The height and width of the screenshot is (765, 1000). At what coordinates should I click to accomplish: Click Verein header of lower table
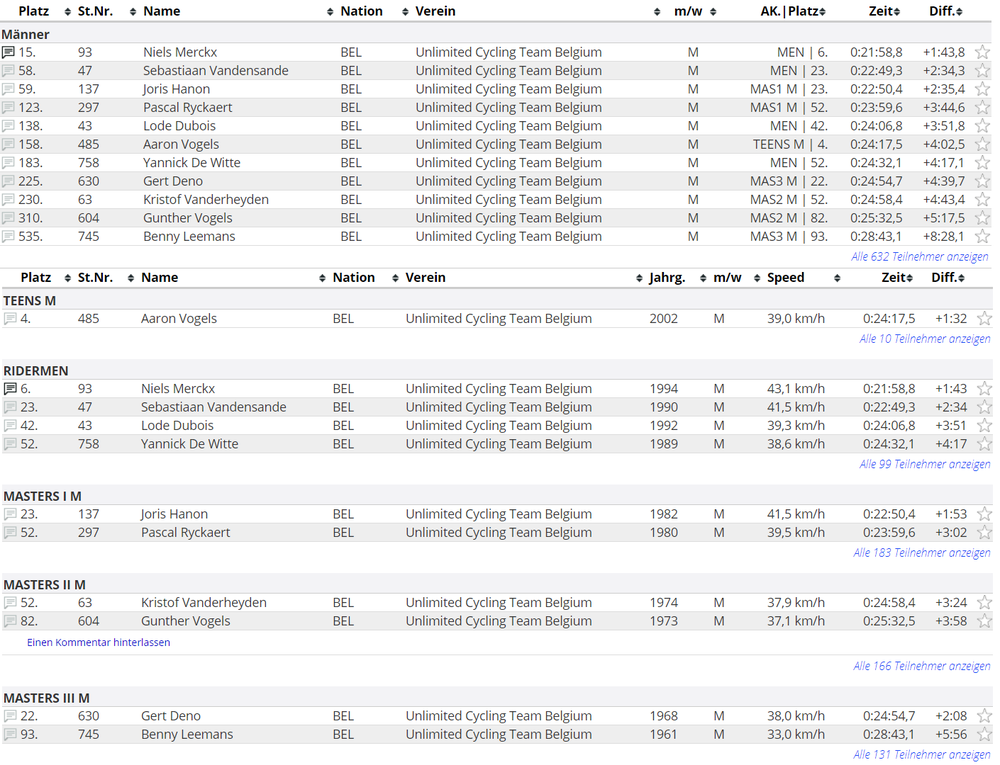point(425,278)
